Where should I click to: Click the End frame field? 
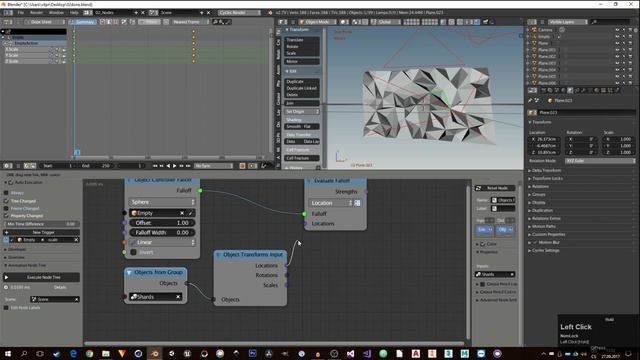(96, 166)
